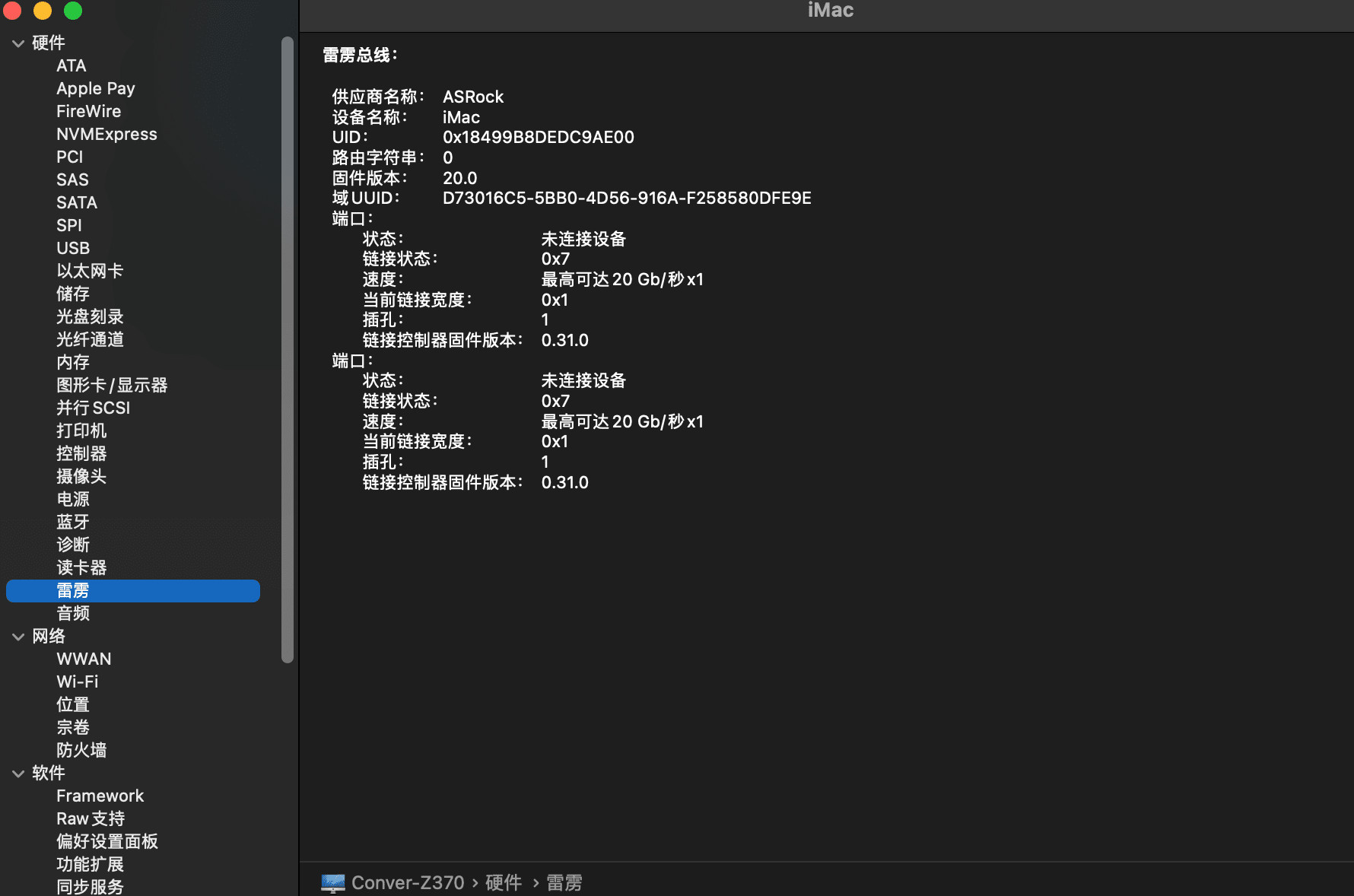This screenshot has width=1354, height=896.
Task: Choose the 功能扩展 entry
Action: [x=90, y=865]
